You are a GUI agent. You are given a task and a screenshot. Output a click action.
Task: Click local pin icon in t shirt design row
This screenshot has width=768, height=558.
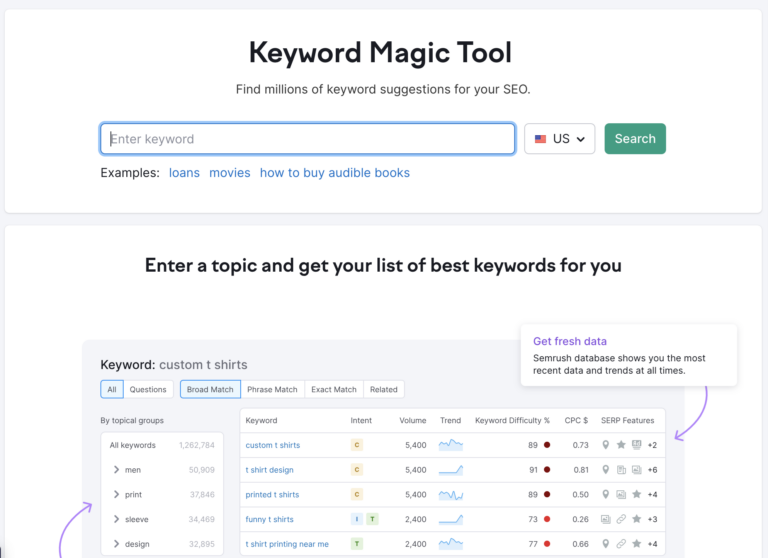(606, 470)
